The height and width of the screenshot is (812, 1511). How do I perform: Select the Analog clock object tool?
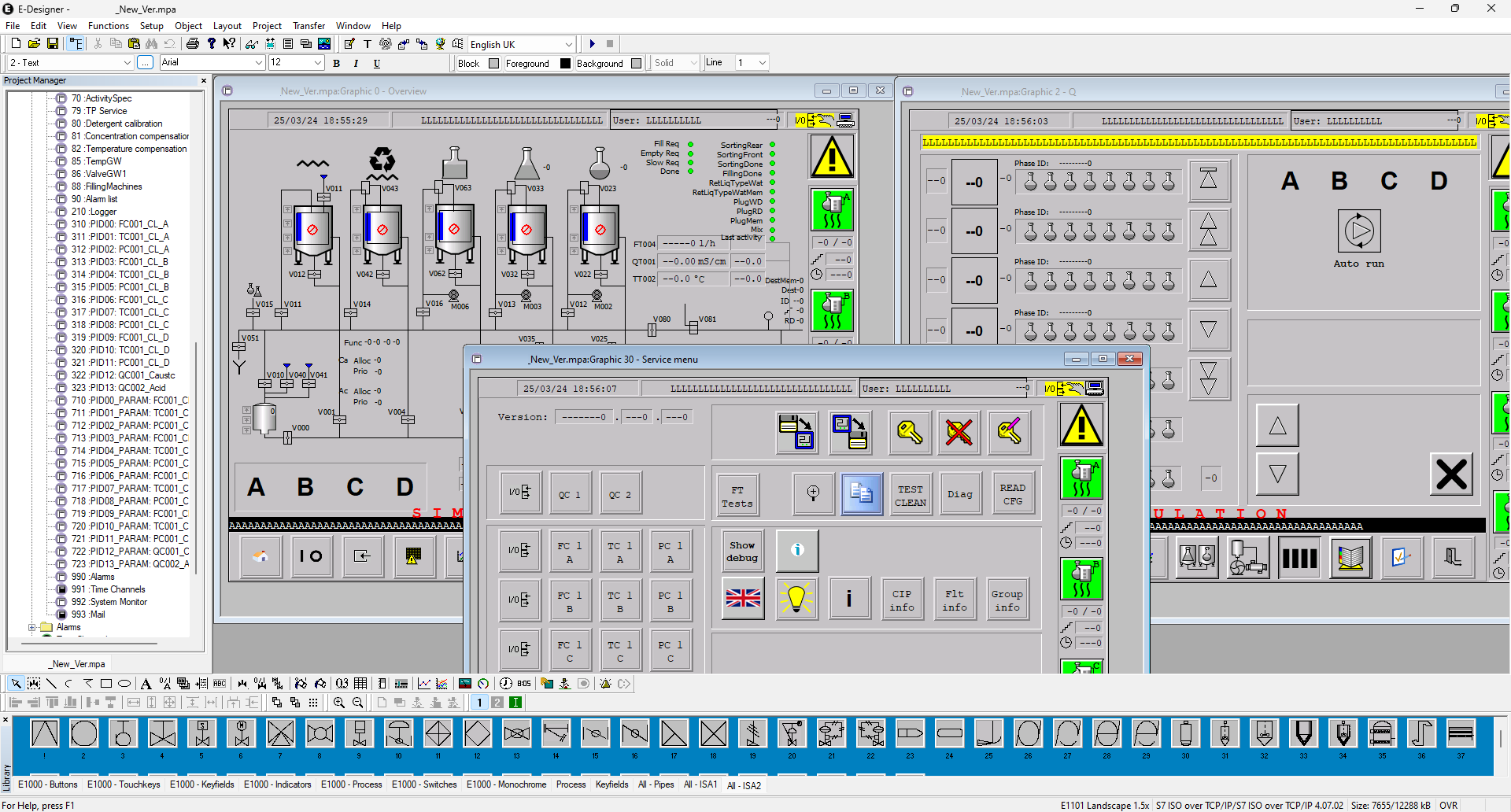coord(506,684)
